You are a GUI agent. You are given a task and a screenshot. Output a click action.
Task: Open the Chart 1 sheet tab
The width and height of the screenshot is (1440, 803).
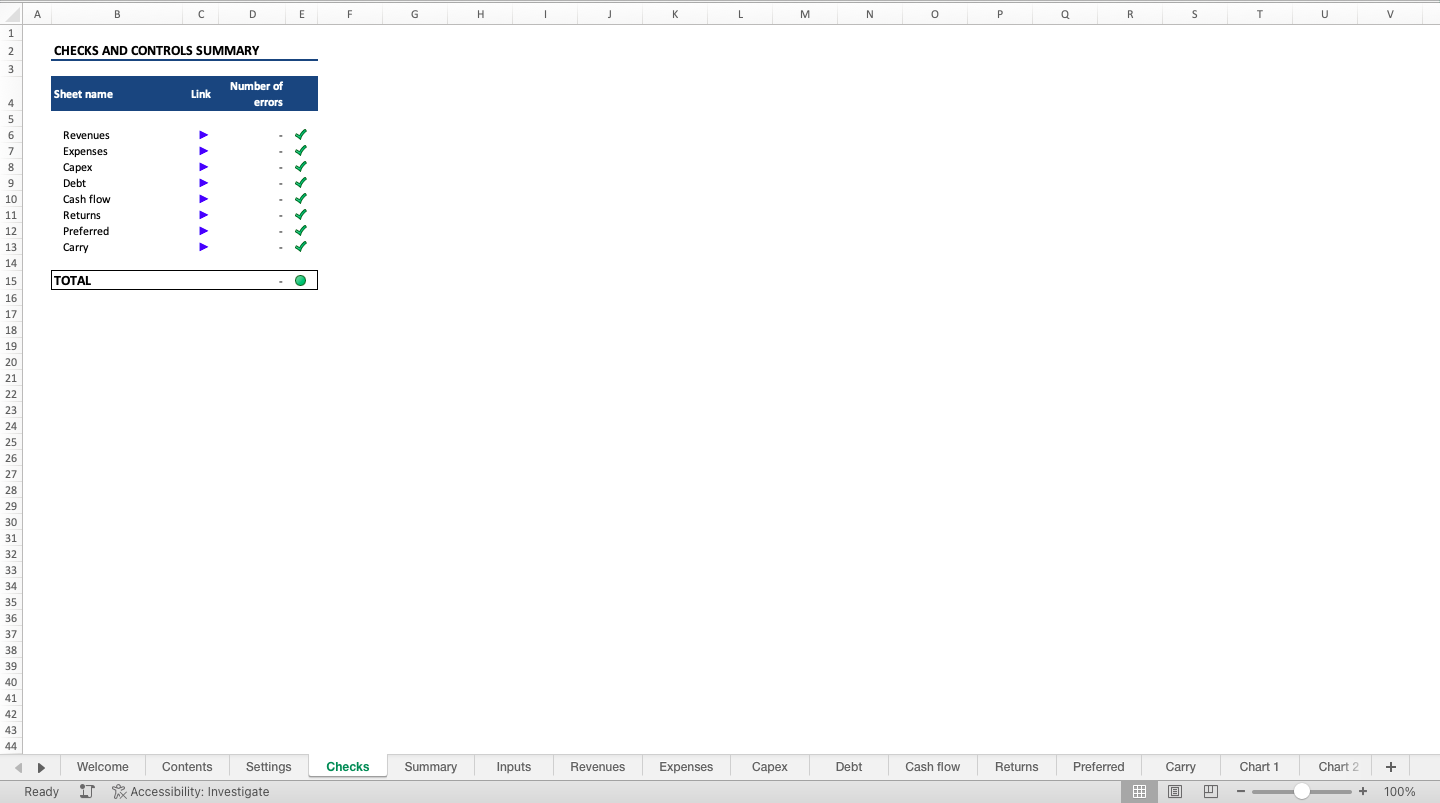click(1259, 767)
